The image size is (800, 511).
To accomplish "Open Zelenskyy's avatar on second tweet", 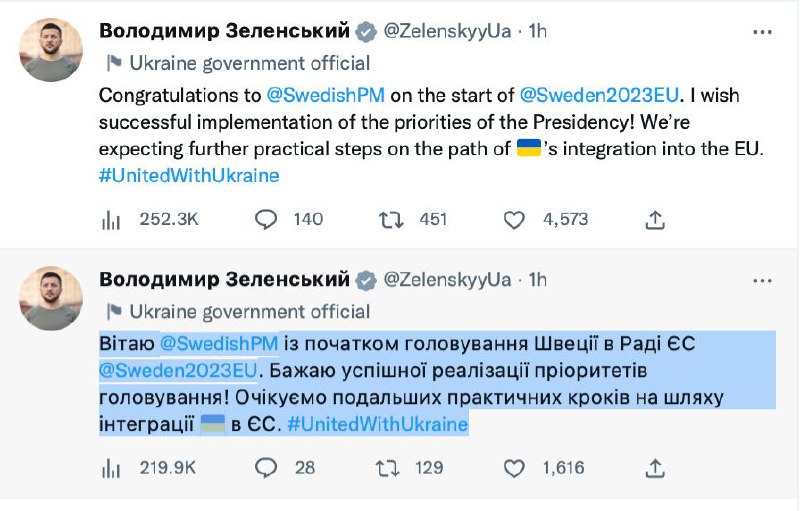I will click(x=51, y=298).
